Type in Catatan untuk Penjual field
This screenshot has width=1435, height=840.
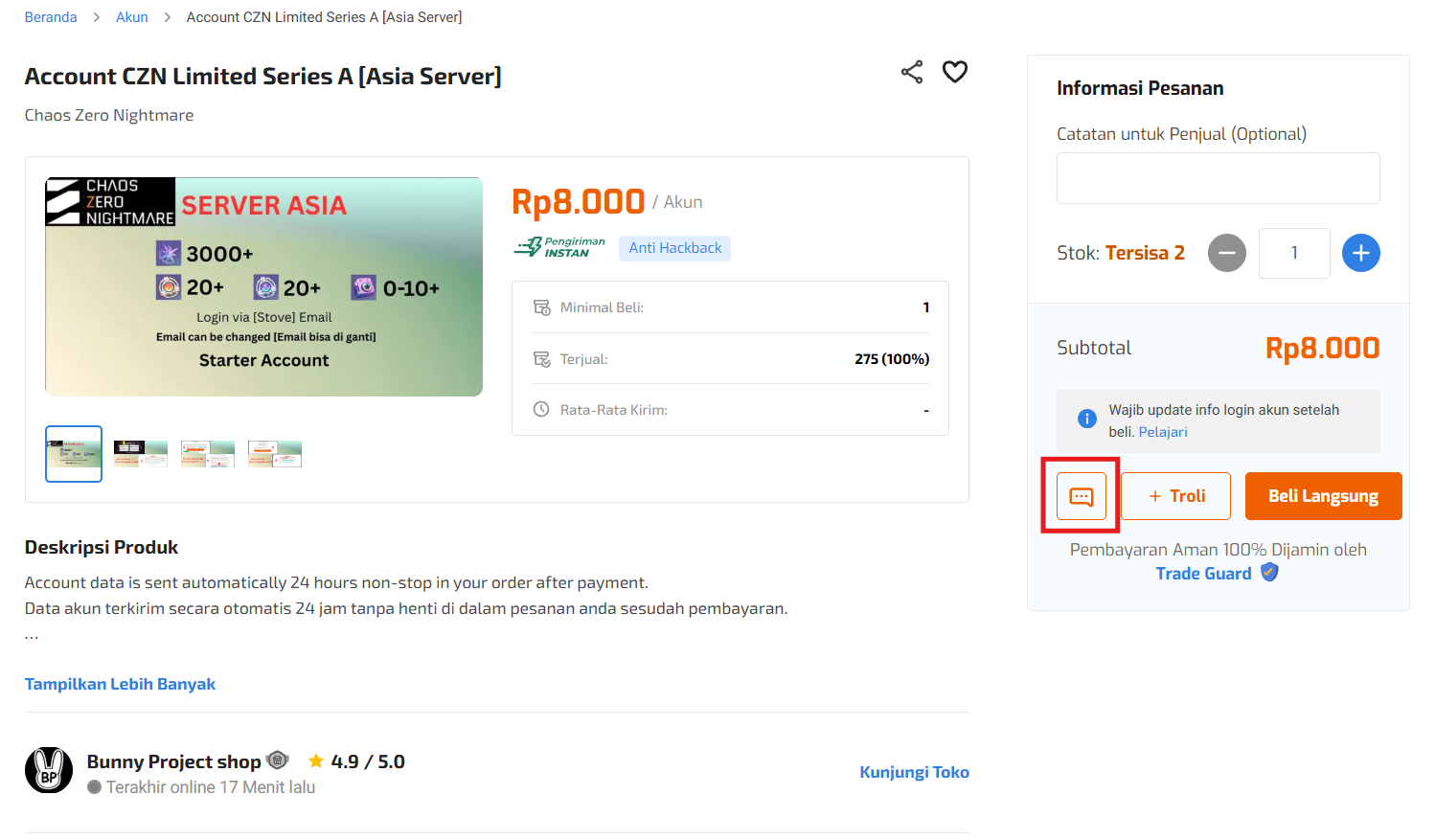[1218, 178]
